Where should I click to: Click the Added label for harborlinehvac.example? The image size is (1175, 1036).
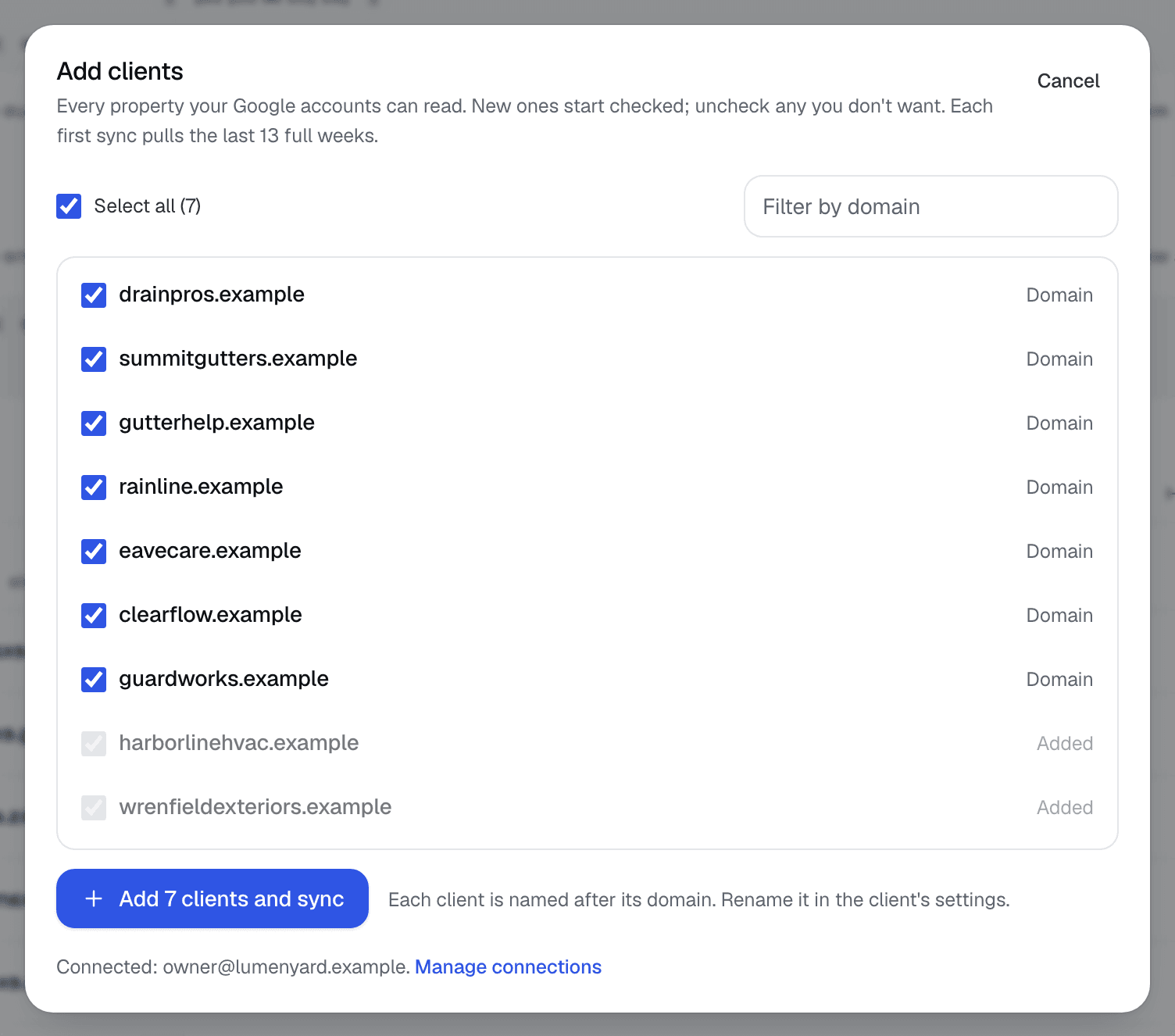(1065, 744)
